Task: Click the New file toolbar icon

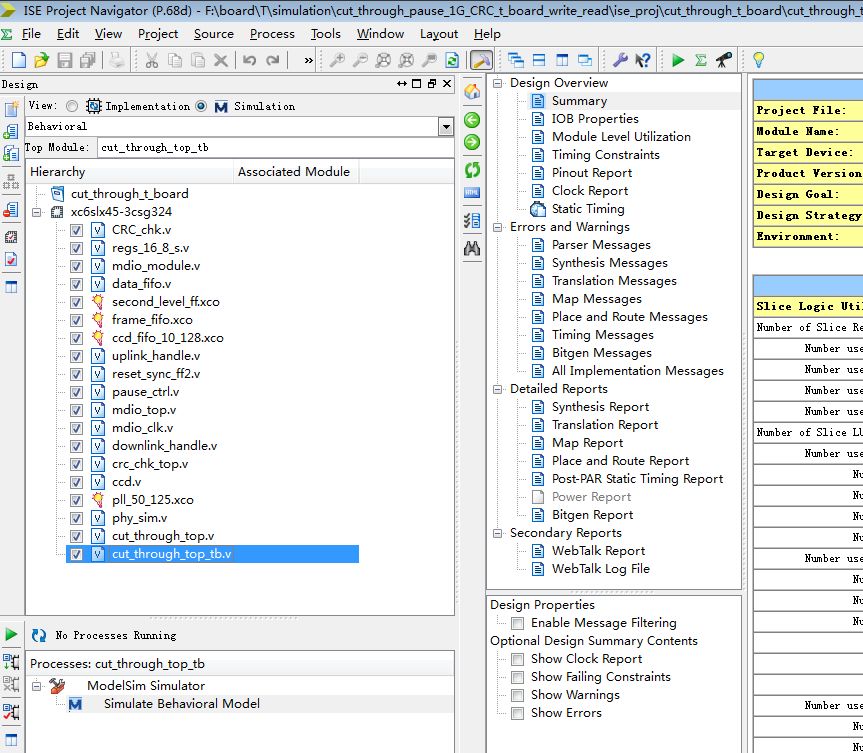Action: tap(19, 60)
